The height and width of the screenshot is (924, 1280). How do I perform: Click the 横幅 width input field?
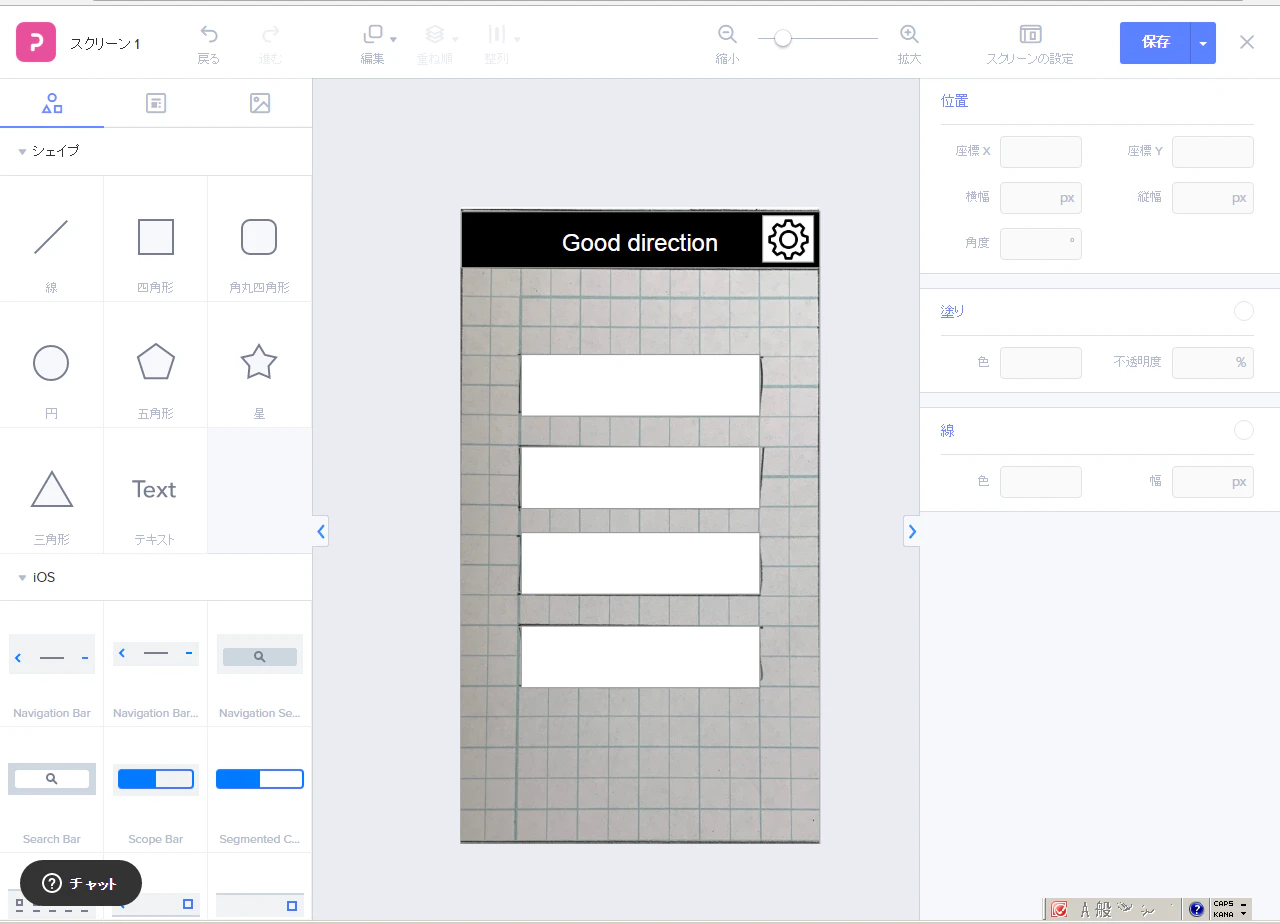point(1041,198)
